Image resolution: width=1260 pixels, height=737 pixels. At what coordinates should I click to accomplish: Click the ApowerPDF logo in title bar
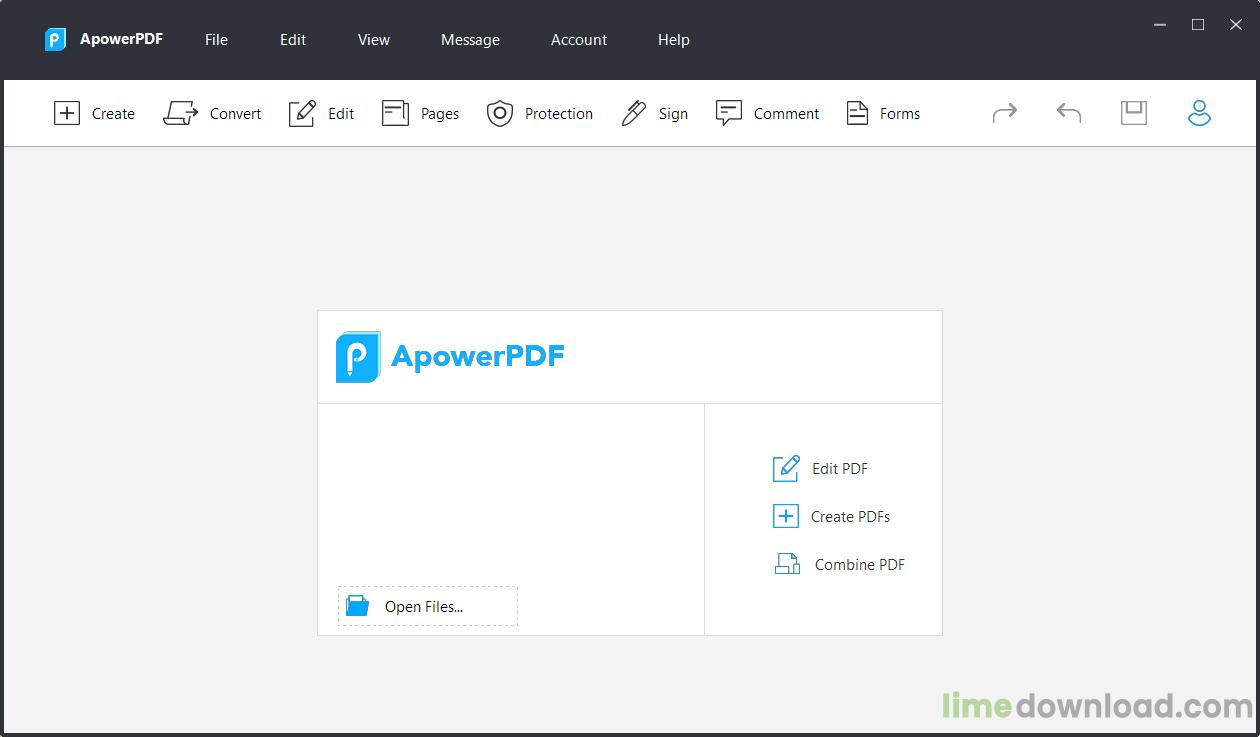55,40
